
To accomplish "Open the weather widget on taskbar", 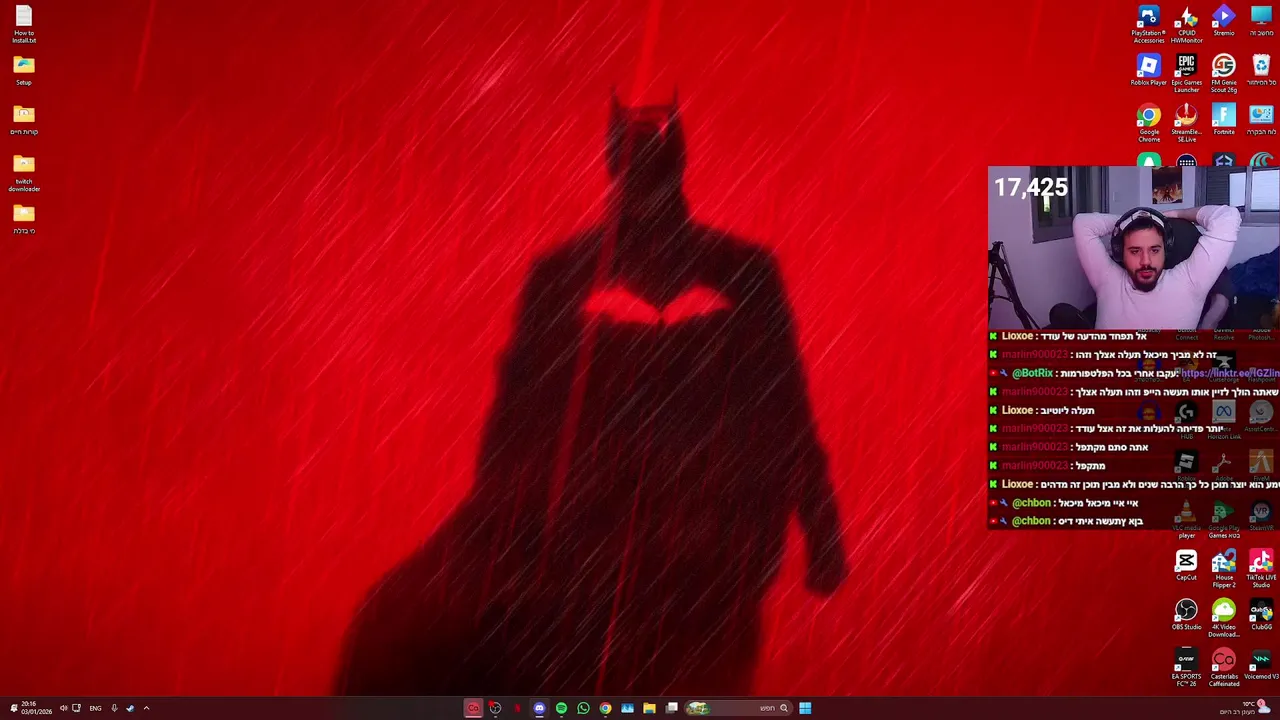I will point(1244,708).
